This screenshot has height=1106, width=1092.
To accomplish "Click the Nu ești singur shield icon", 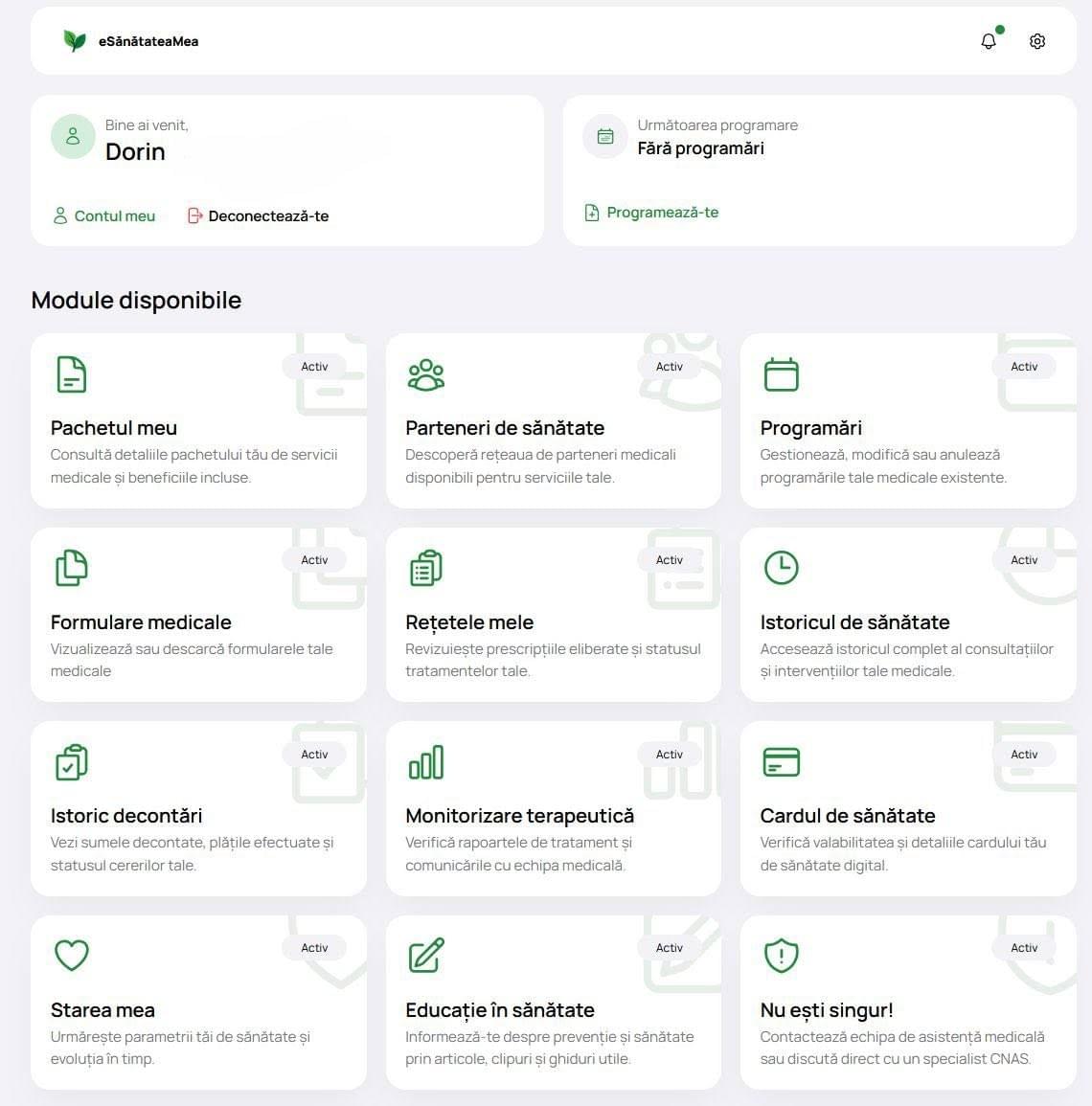I will click(781, 956).
